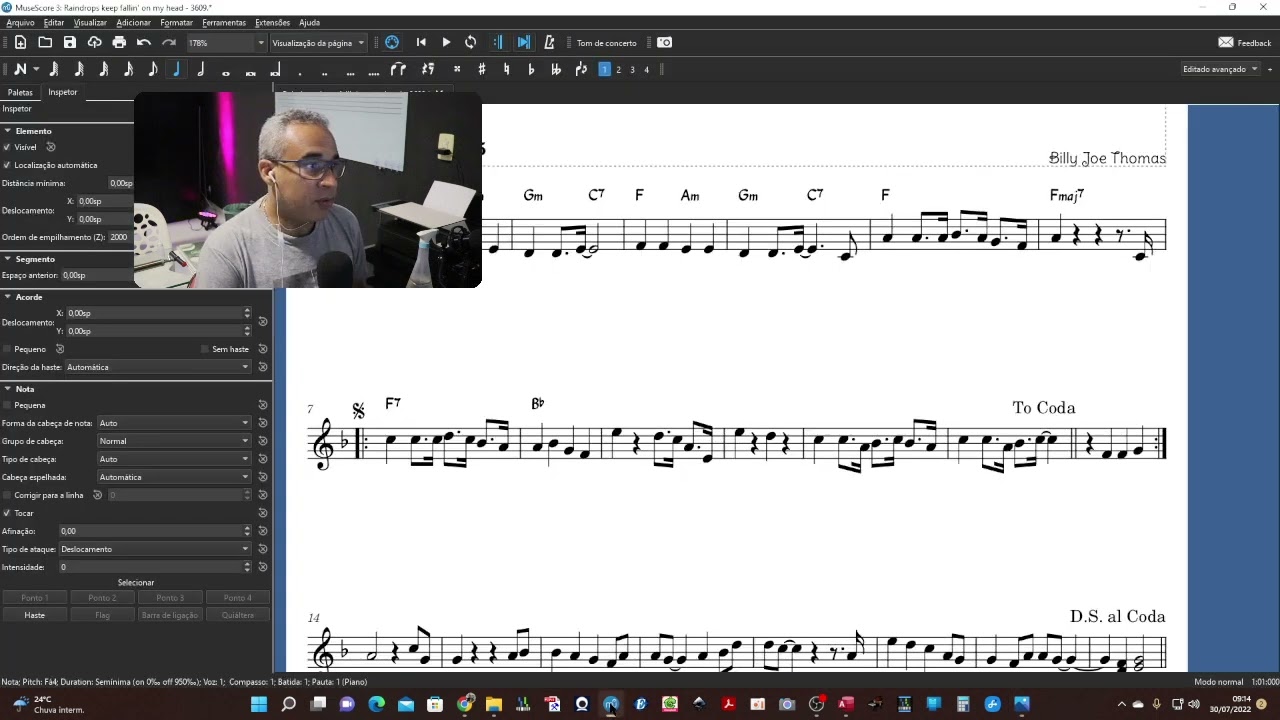This screenshot has width=1280, height=720.
Task: Apply the natural accidental
Action: 506,69
